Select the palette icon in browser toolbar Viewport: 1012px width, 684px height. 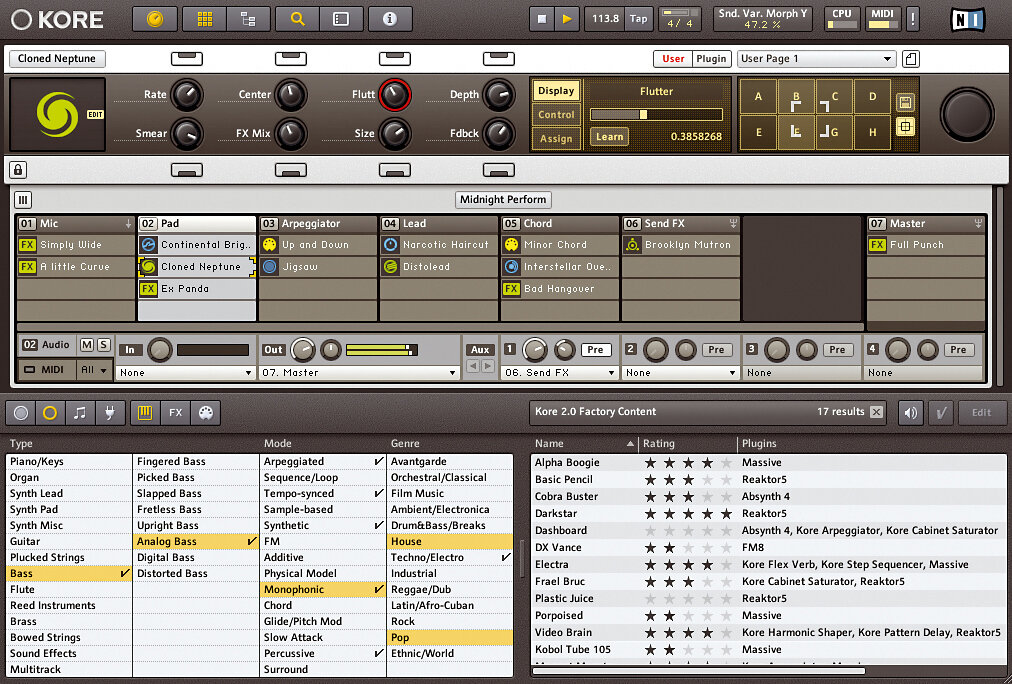pos(206,413)
